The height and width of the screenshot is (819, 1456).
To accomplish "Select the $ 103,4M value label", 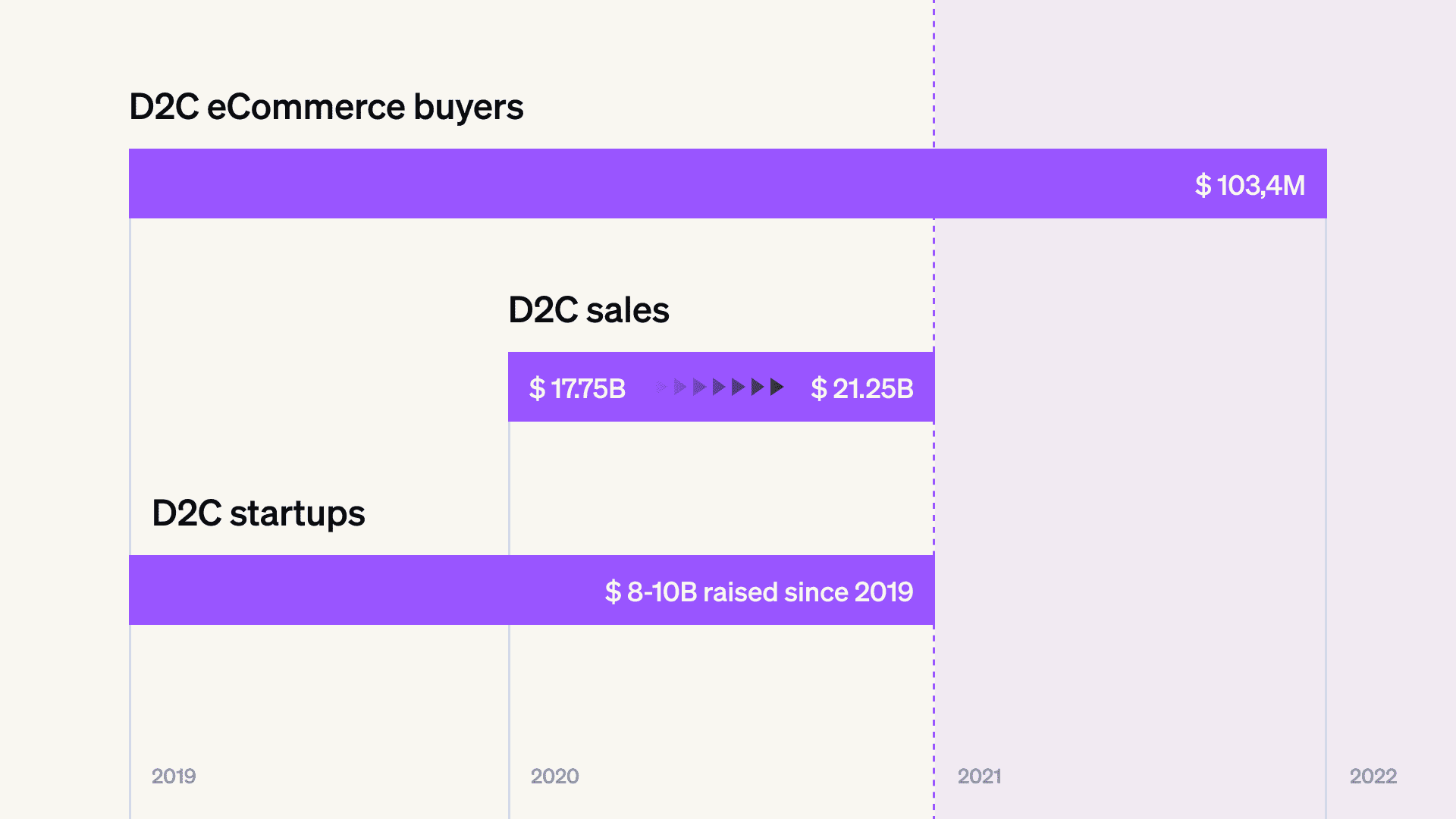I will coord(1250,185).
